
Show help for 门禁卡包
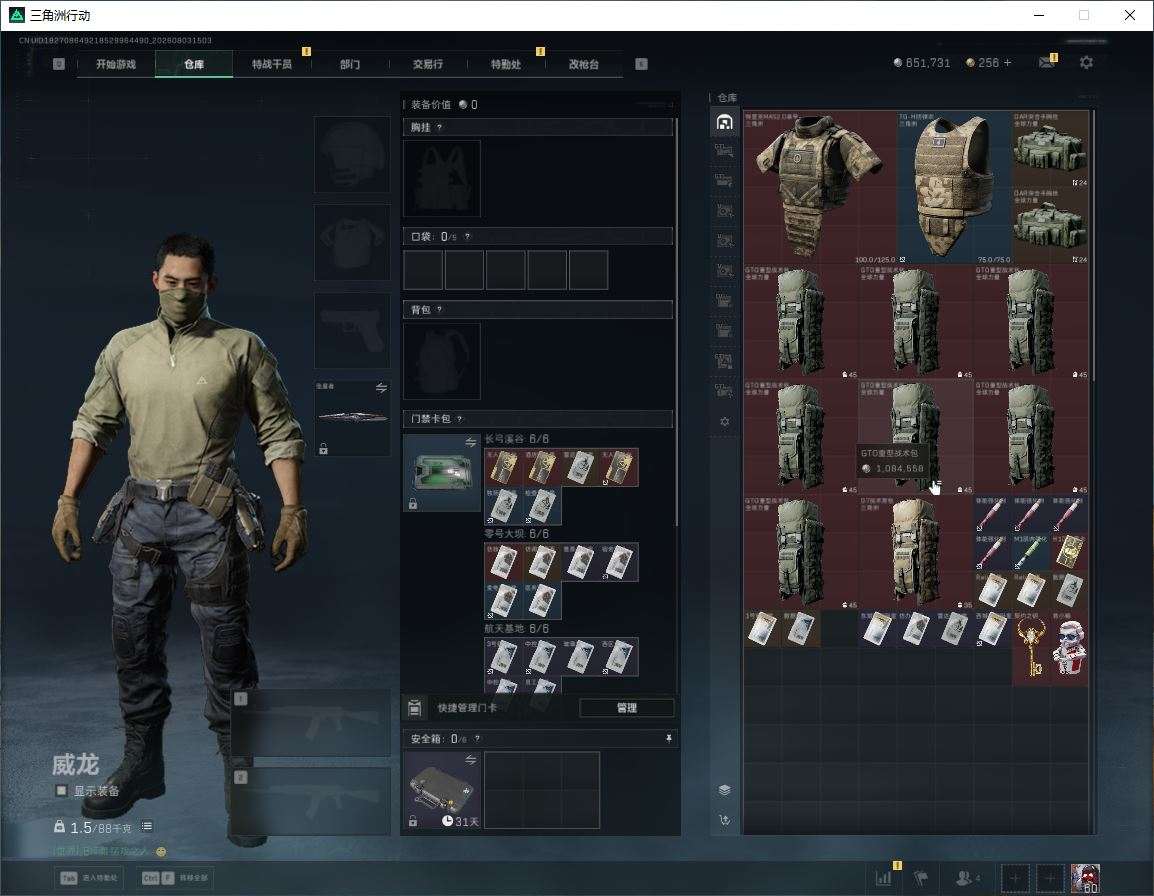[459, 419]
